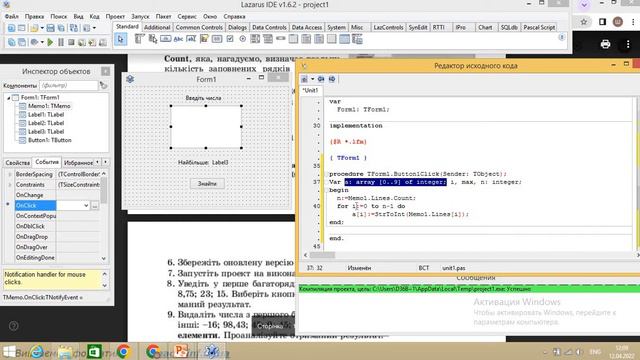Select Label2: TLabel in component tree

(x=46, y=123)
